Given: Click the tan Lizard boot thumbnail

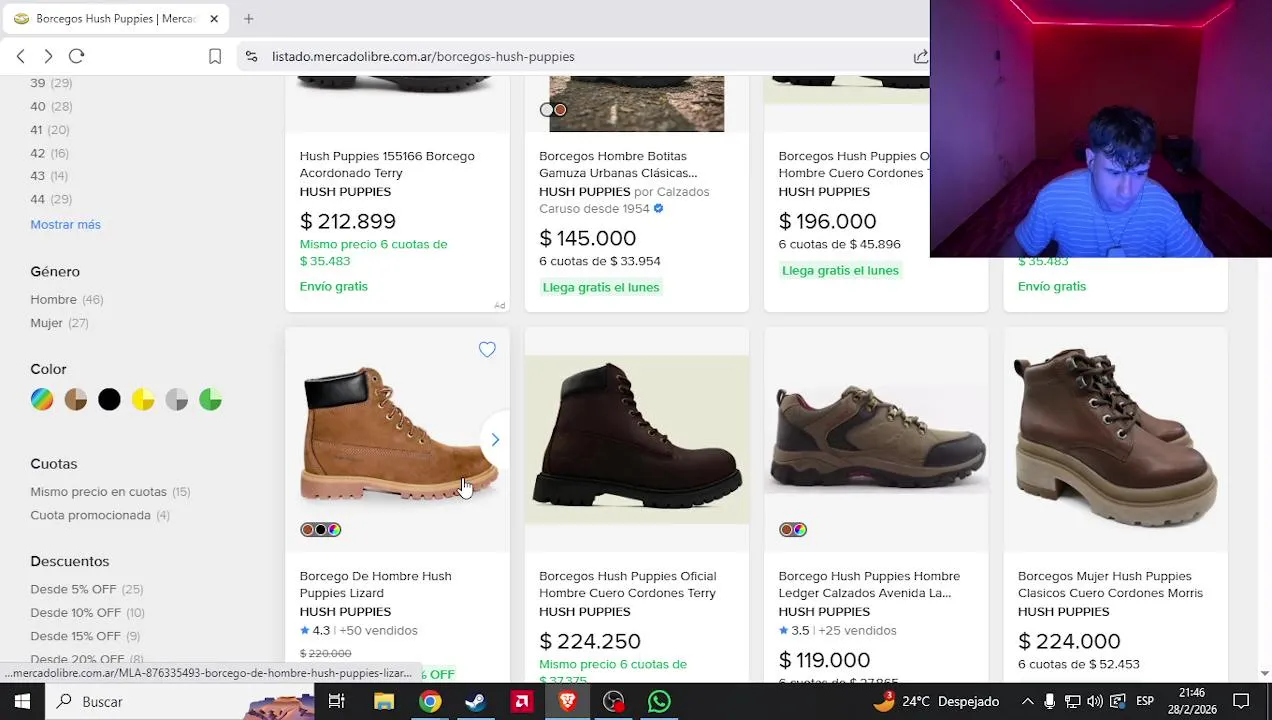Looking at the screenshot, I should coord(397,437).
